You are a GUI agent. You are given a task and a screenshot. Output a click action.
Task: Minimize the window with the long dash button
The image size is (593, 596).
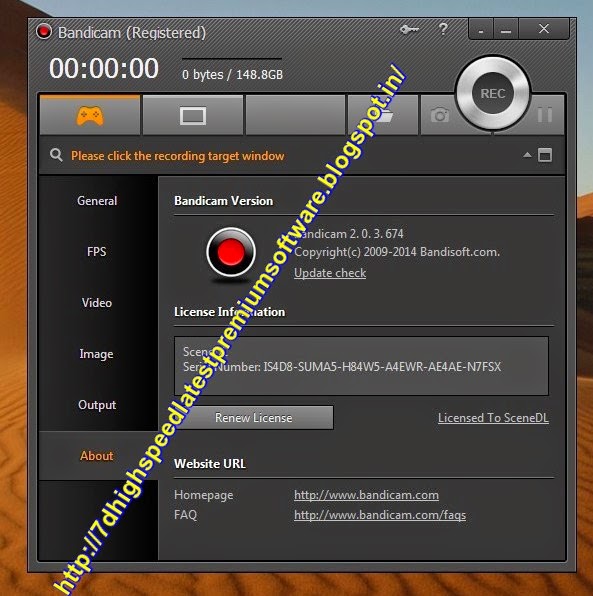(506, 29)
